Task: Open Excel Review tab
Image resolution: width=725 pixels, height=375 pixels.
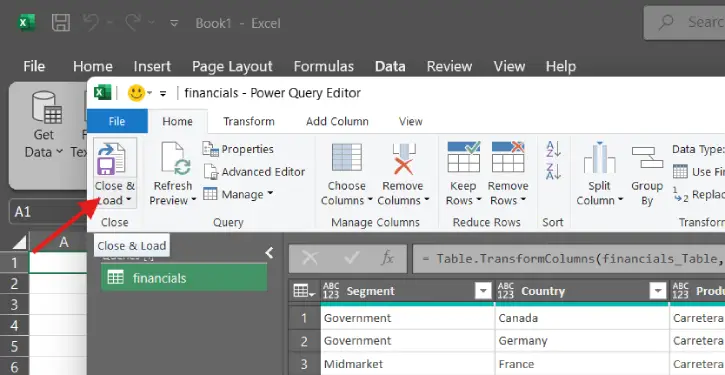Action: tap(449, 66)
